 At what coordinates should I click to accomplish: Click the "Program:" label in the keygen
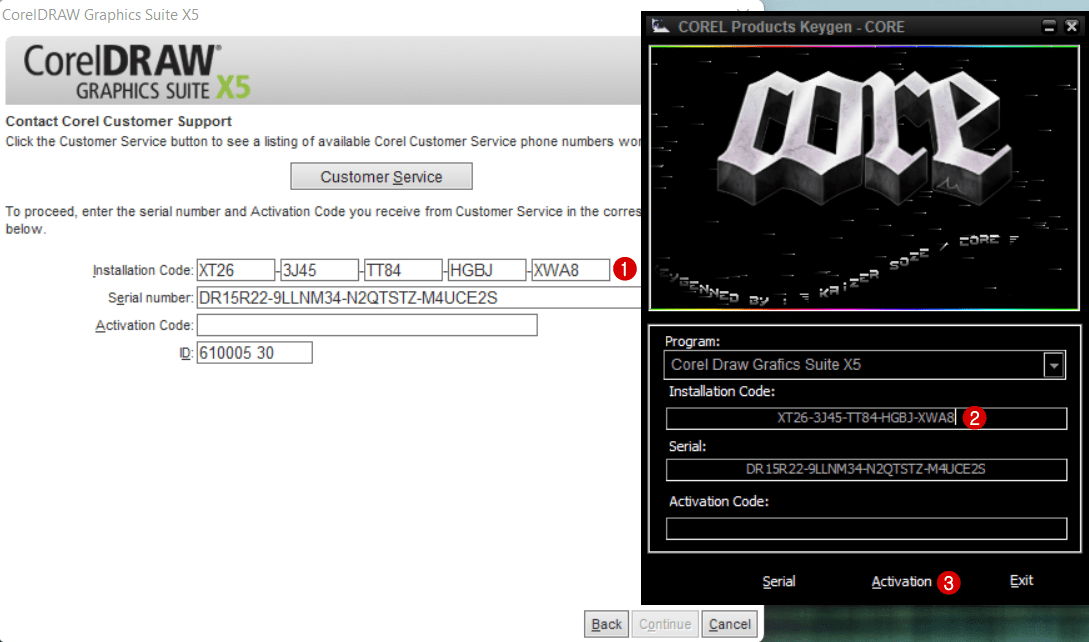pyautogui.click(x=692, y=341)
